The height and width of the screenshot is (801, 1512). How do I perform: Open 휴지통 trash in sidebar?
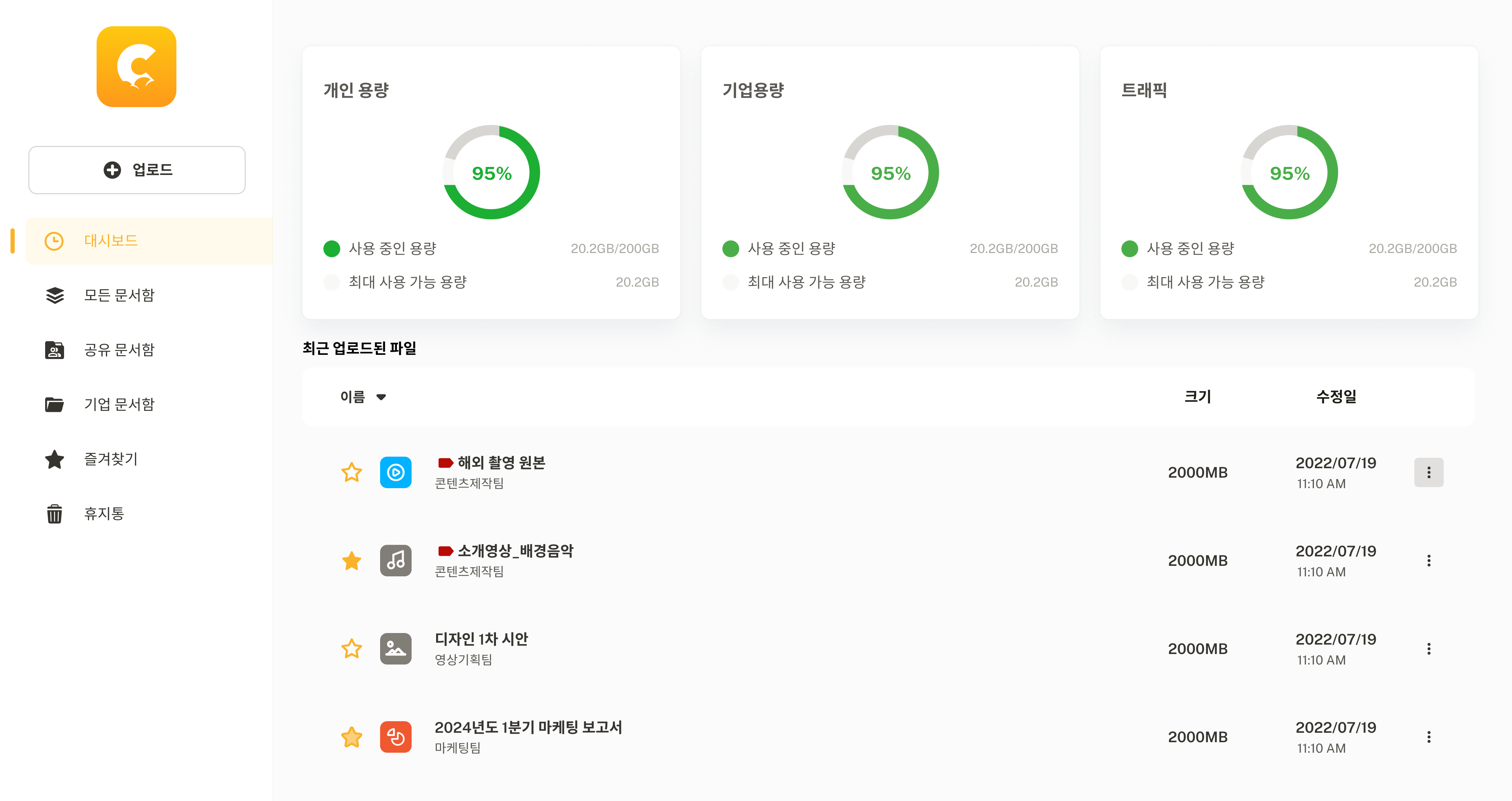click(104, 513)
